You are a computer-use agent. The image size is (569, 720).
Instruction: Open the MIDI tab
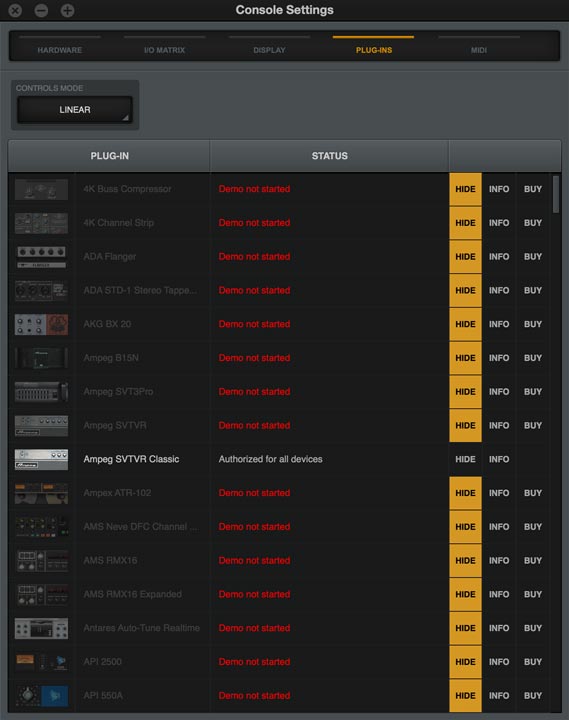tap(479, 50)
